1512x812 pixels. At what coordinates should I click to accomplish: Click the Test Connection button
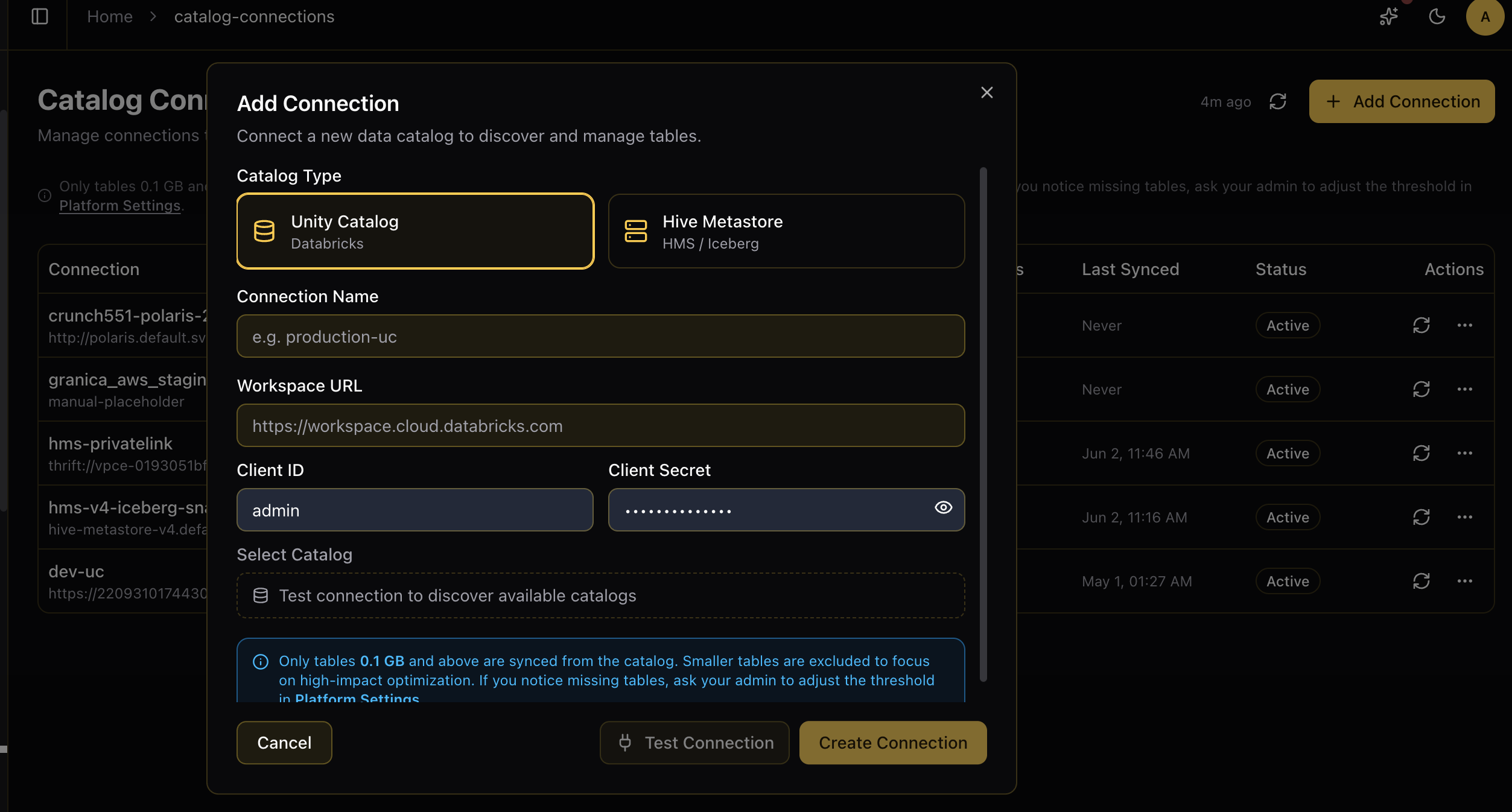click(x=694, y=743)
